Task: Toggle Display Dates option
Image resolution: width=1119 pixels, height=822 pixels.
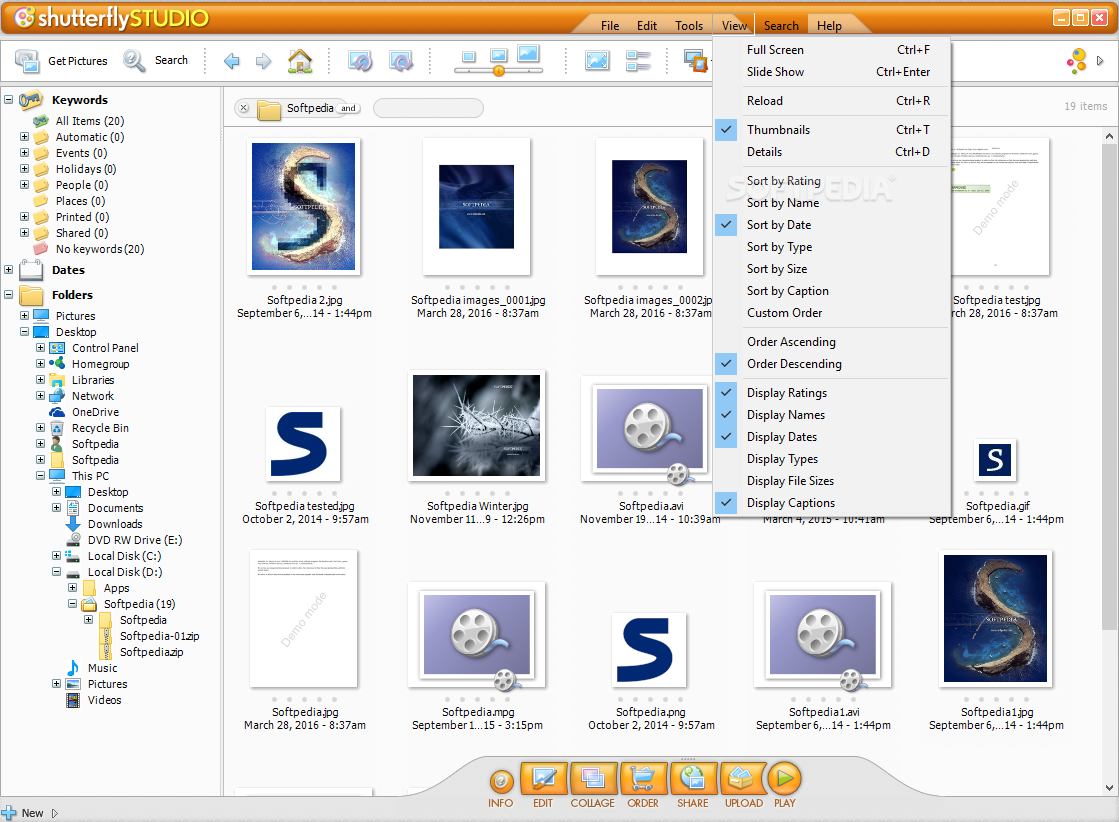Action: point(832,437)
